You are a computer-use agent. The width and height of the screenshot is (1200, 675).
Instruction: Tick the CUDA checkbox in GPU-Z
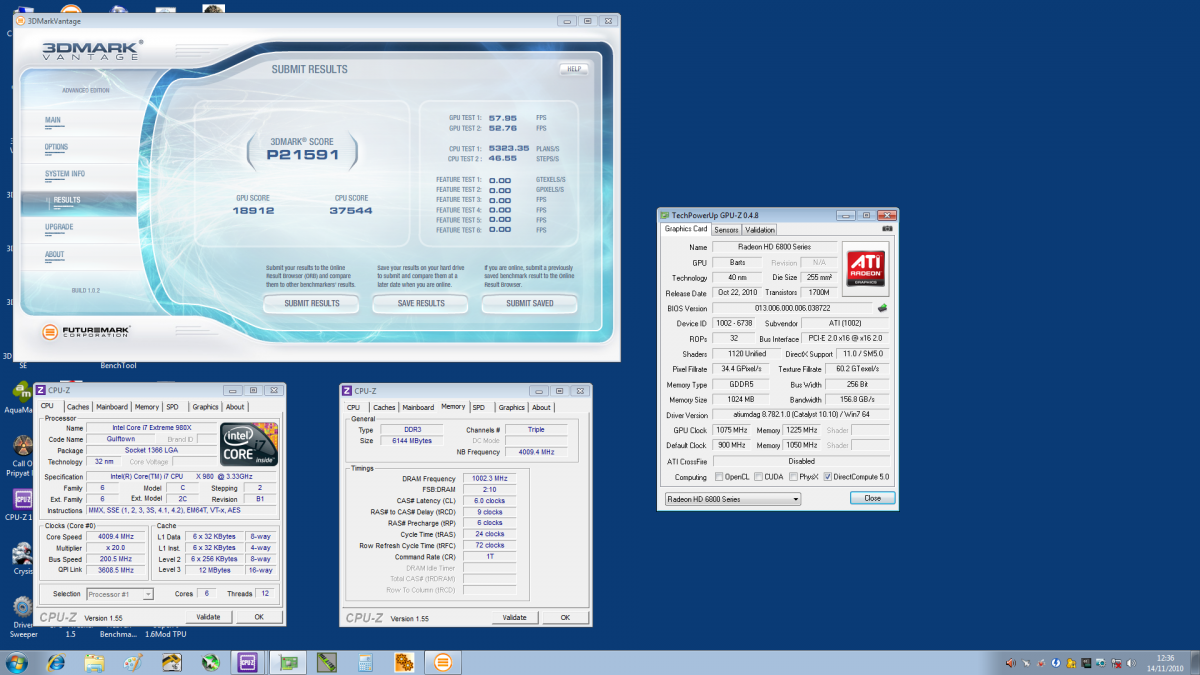[x=758, y=477]
